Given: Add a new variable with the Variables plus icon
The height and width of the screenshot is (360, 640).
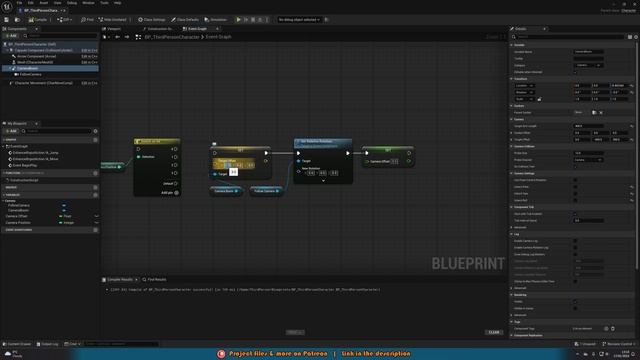Looking at the screenshot, I should point(96,195).
